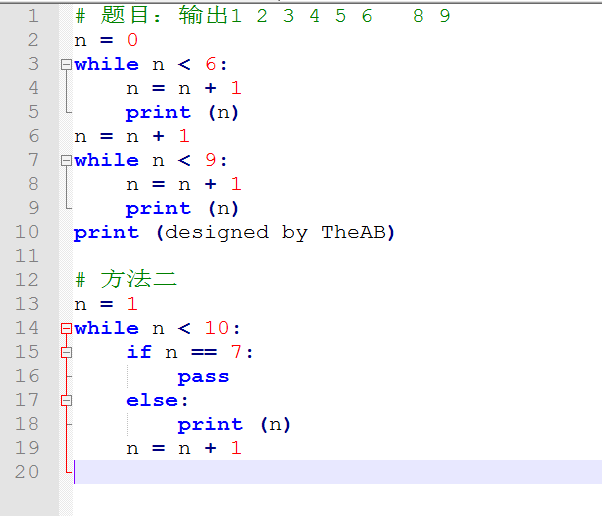Click line number 1 in the margin
This screenshot has height=516, width=602.
(33, 16)
